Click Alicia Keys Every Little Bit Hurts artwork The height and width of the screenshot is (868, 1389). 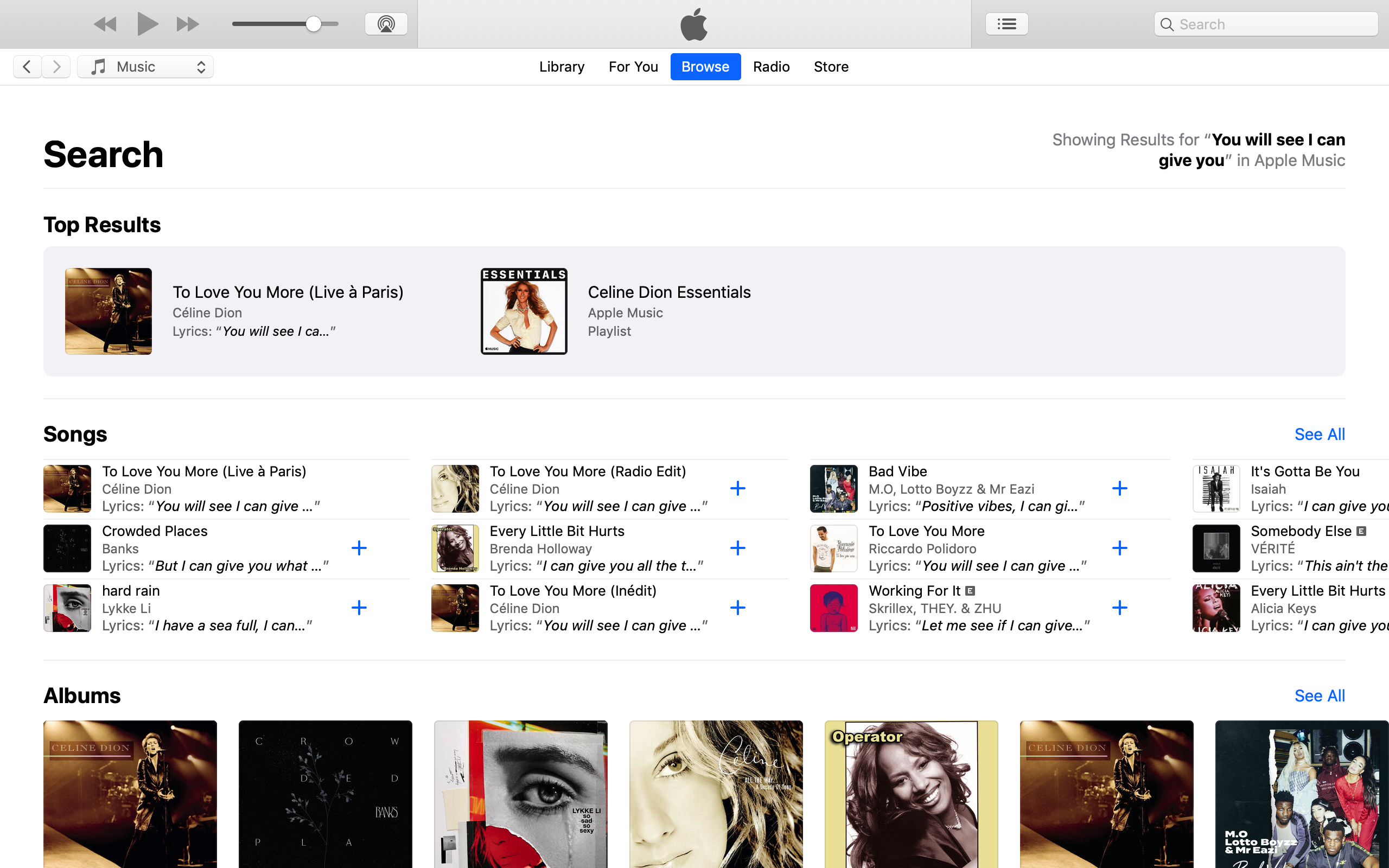coord(1216,608)
